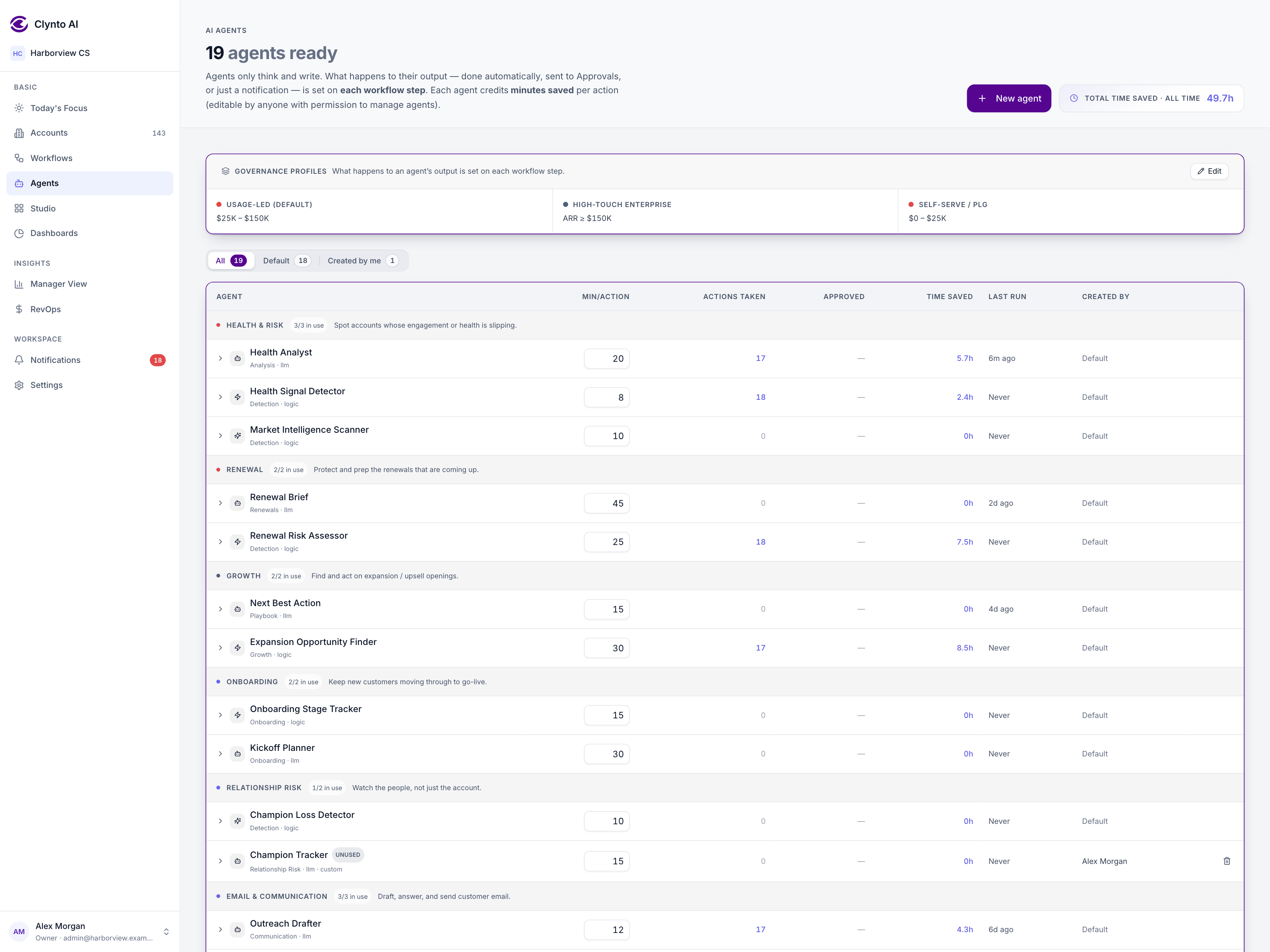Viewport: 1270px width, 952px height.
Task: Select the Usage-Led (Default) profile
Action: 379,211
